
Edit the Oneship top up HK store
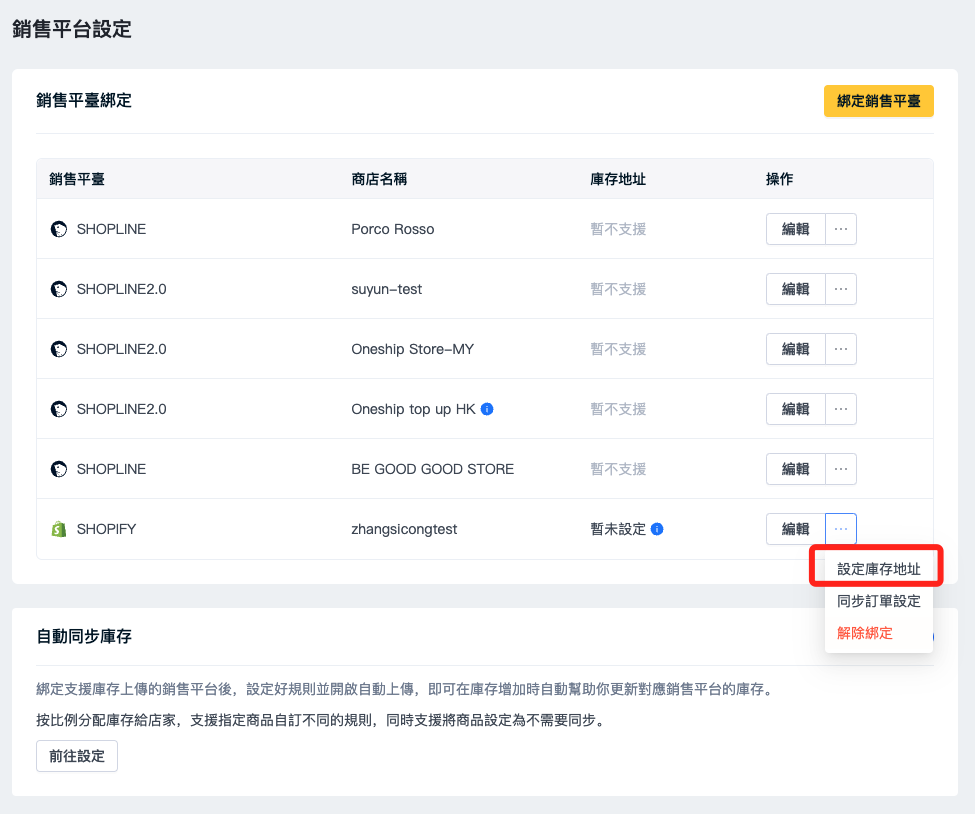pyautogui.click(x=795, y=409)
